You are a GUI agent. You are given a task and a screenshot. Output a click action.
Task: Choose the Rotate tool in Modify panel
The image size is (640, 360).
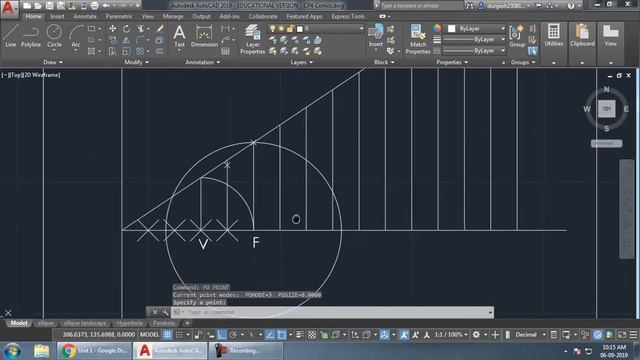point(127,29)
